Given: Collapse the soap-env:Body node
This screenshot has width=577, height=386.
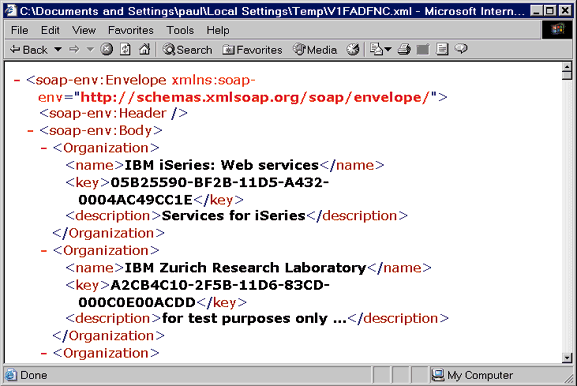Looking at the screenshot, I should (x=30, y=131).
